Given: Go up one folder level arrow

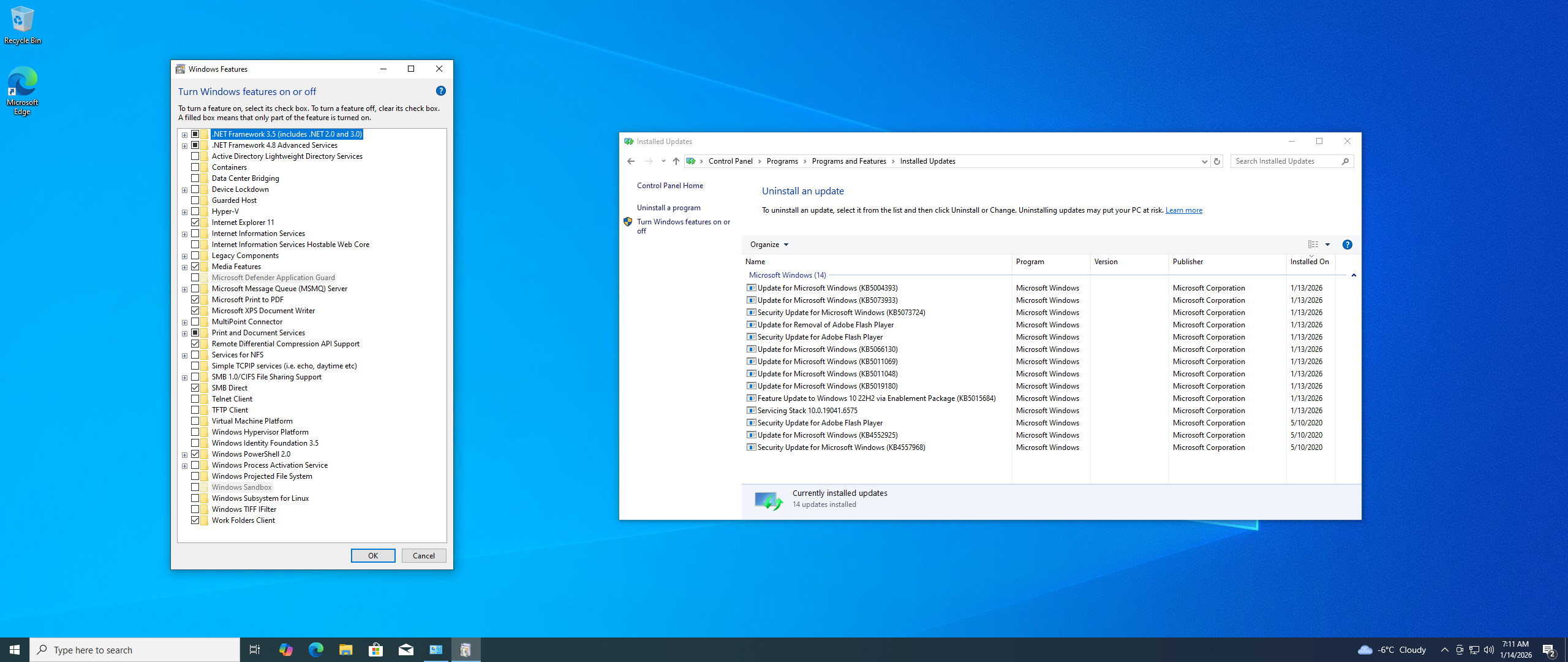Looking at the screenshot, I should pos(676,161).
